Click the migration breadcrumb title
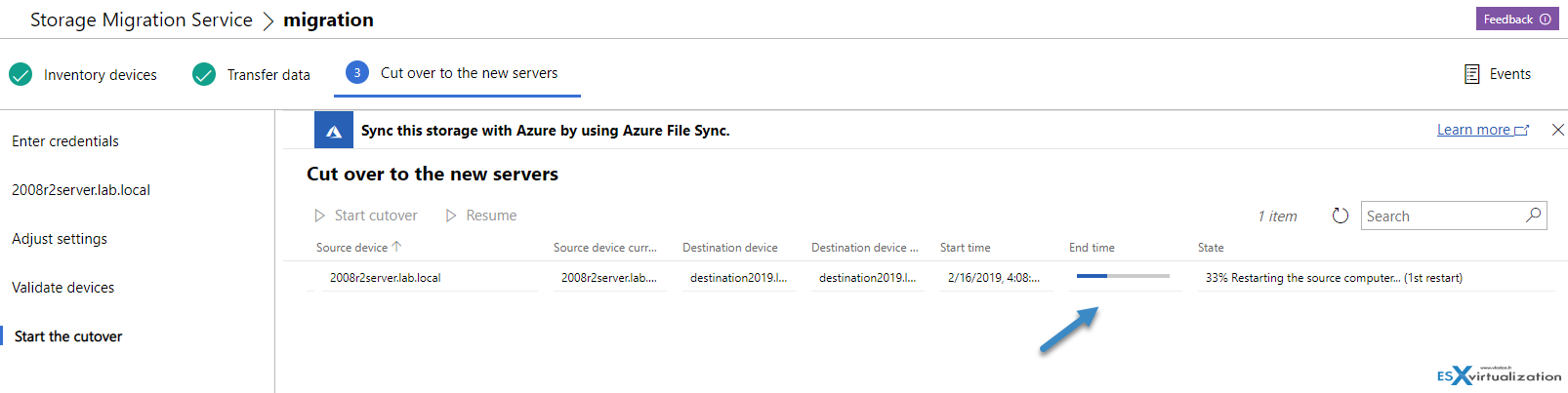1568x393 pixels. (328, 20)
